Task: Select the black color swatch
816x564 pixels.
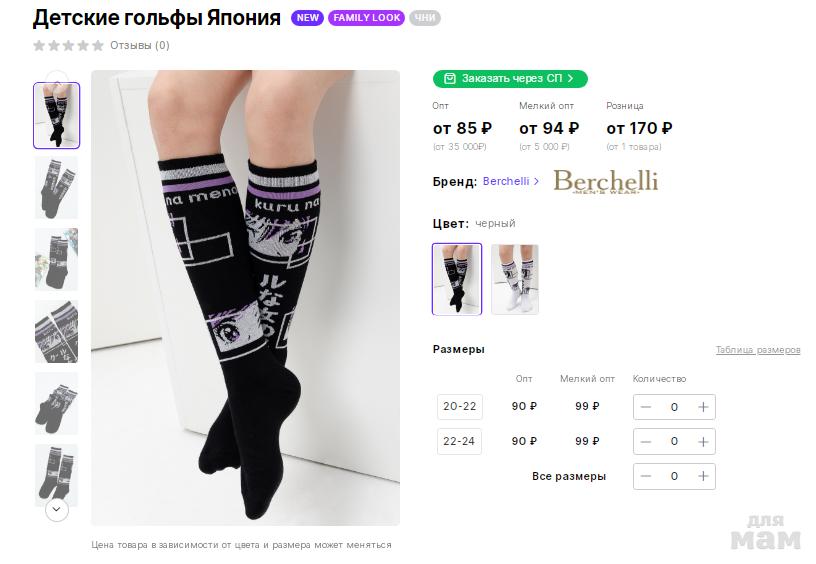Action: tap(457, 279)
